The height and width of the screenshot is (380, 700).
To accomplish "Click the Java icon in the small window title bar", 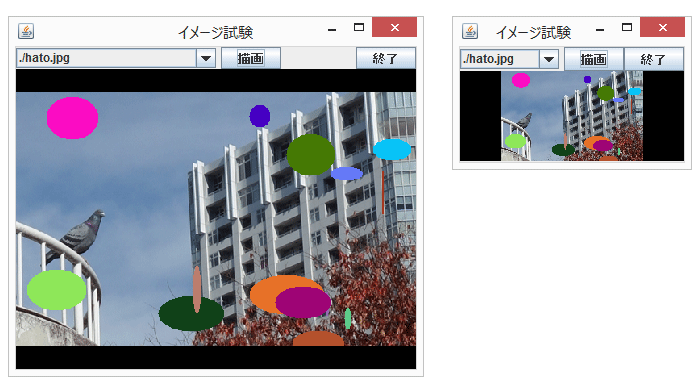I will (470, 31).
